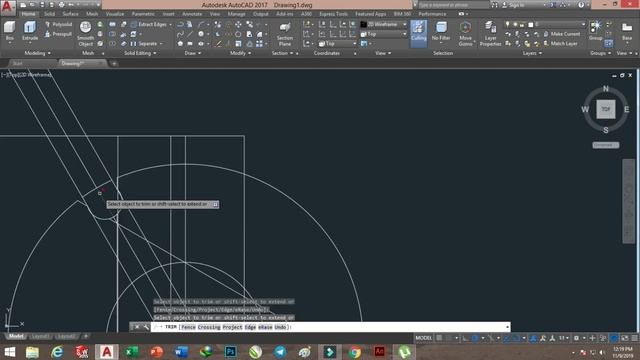
Task: Click the Undo option in command line
Action: (x=280, y=327)
